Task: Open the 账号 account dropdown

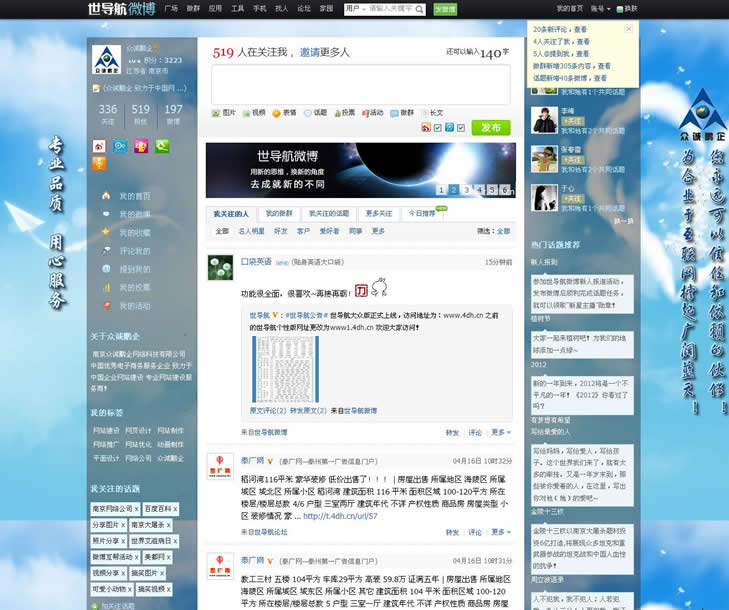Action: point(600,9)
